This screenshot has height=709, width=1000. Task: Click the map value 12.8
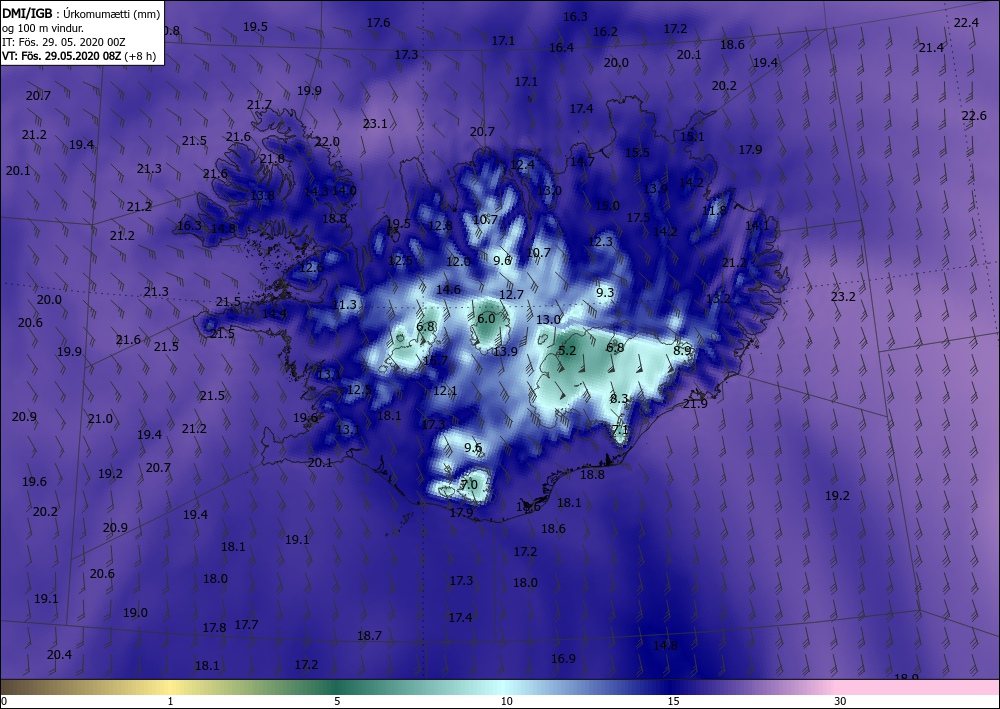[x=440, y=226]
